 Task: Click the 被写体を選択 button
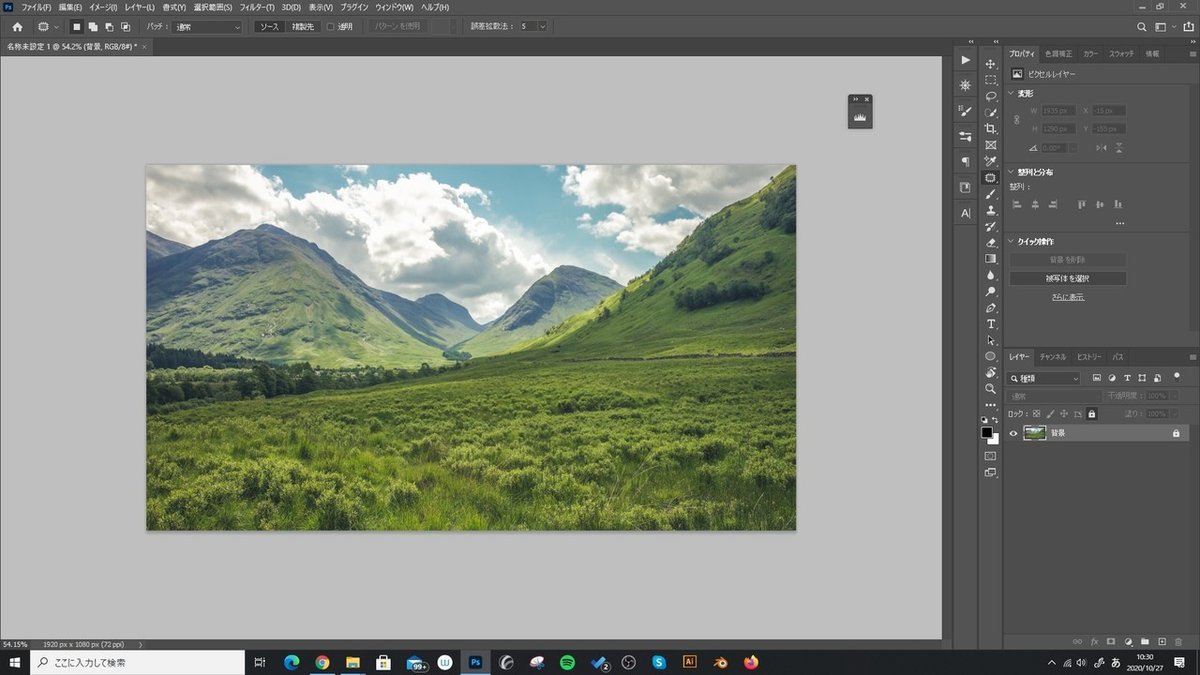[x=1068, y=279]
